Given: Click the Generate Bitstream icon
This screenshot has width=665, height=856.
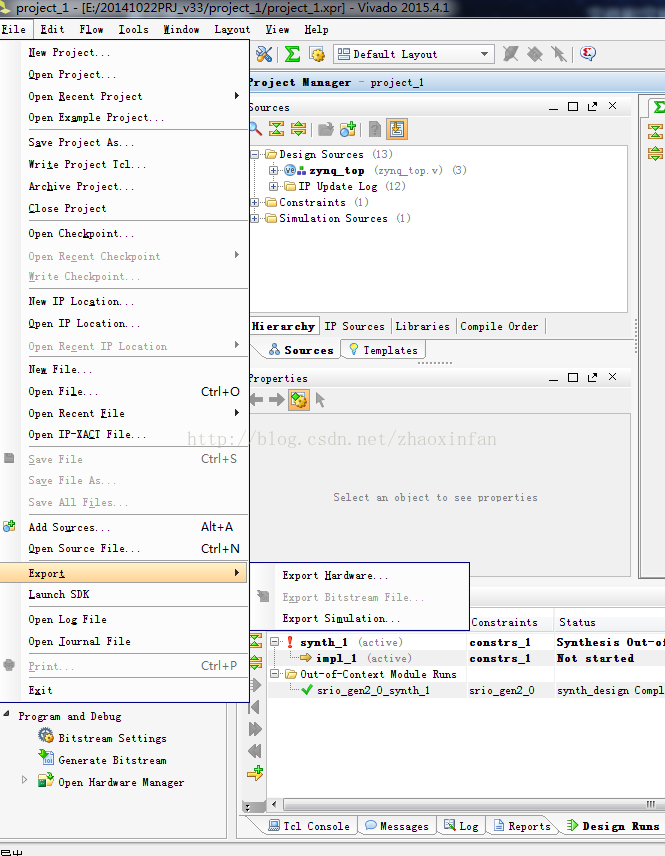Looking at the screenshot, I should (x=46, y=759).
